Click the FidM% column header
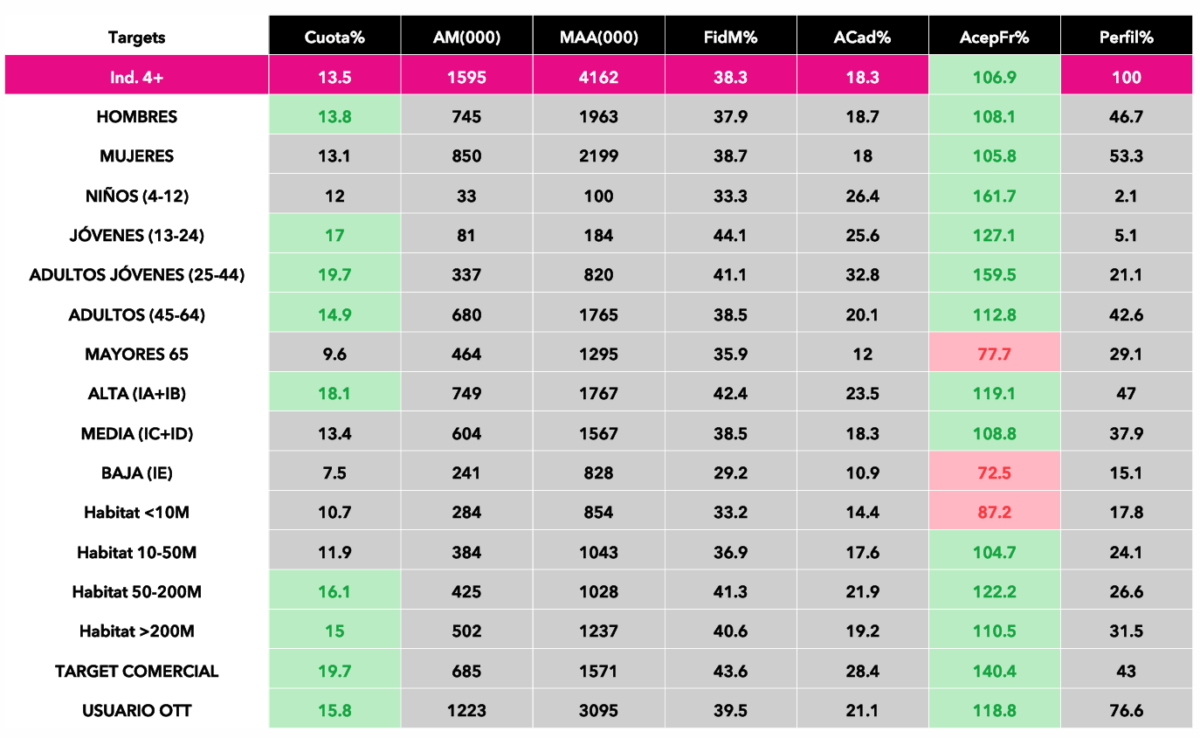Viewport: 1200px width, 738px height. [x=730, y=38]
